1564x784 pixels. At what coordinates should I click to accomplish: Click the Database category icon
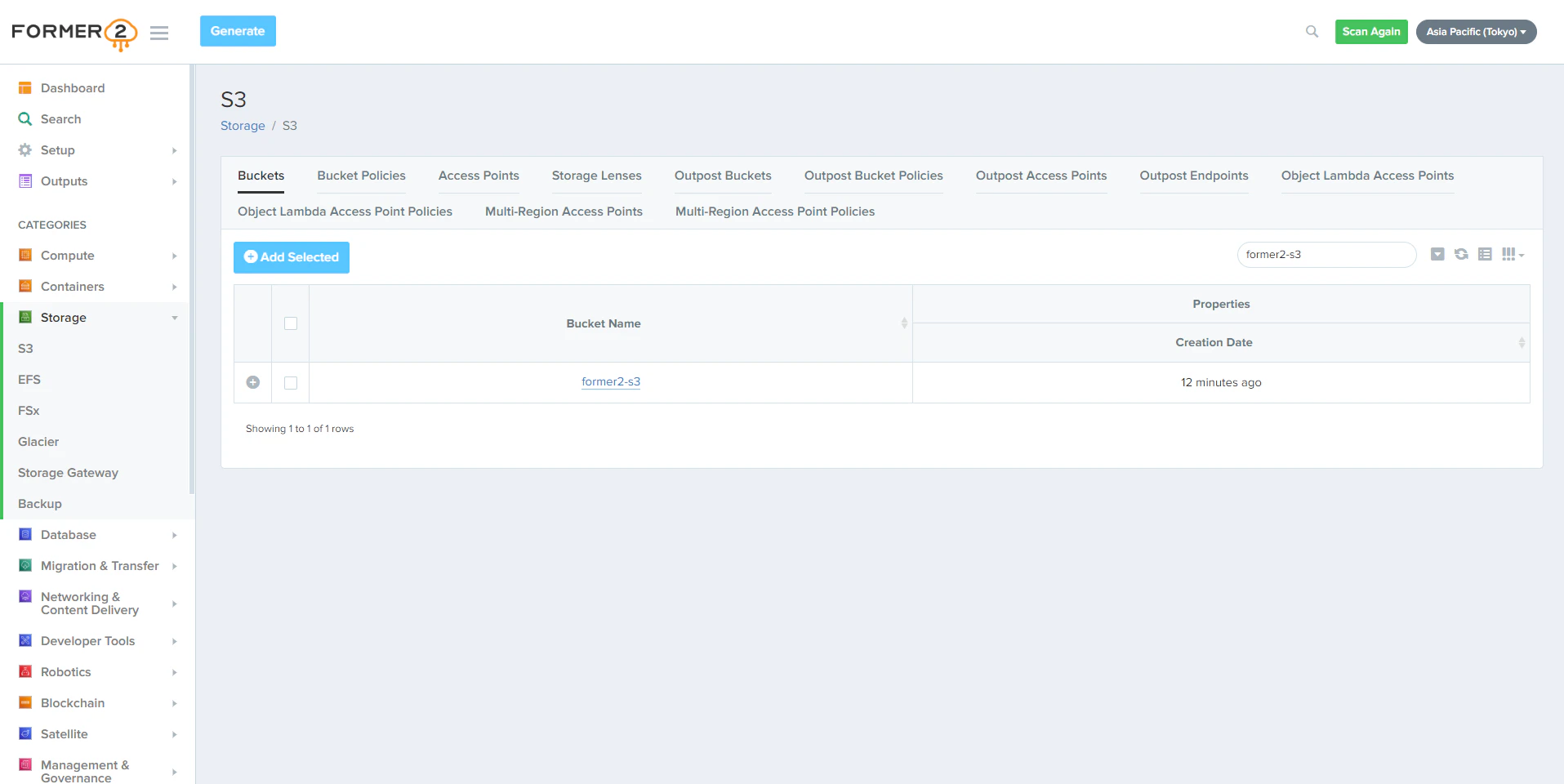[x=25, y=535]
